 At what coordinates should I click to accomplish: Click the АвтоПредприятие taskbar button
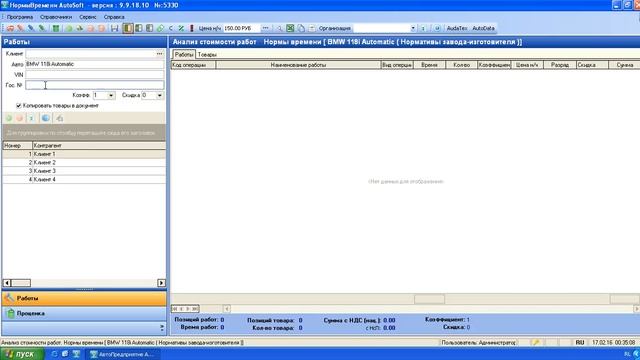coord(123,354)
